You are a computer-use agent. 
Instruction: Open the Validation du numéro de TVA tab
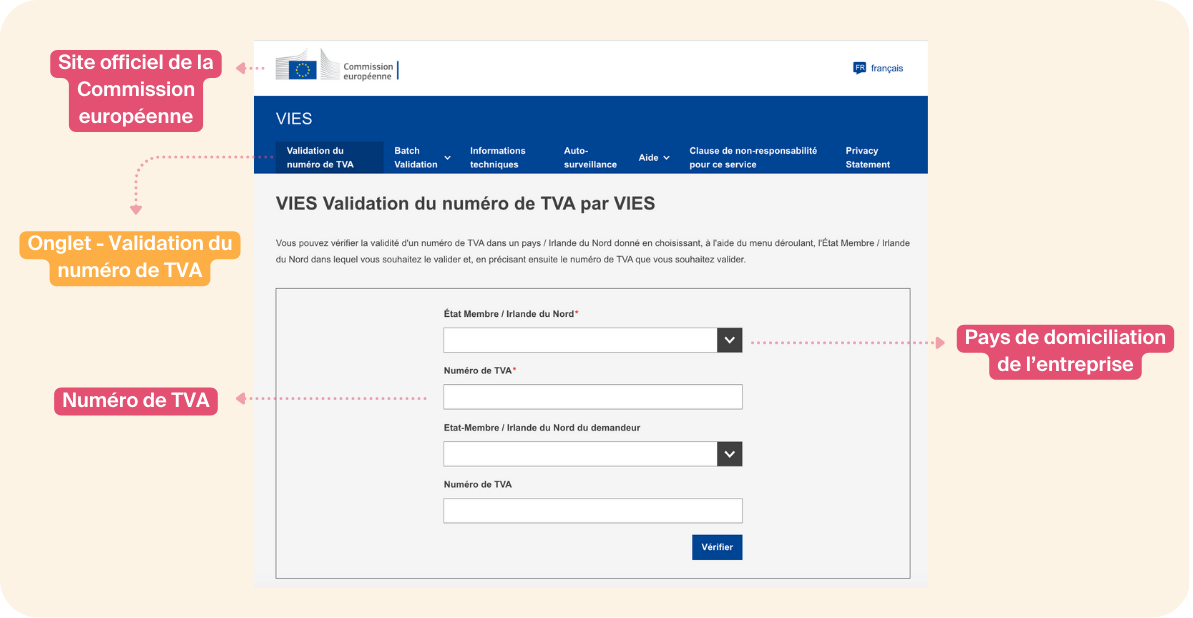320,157
